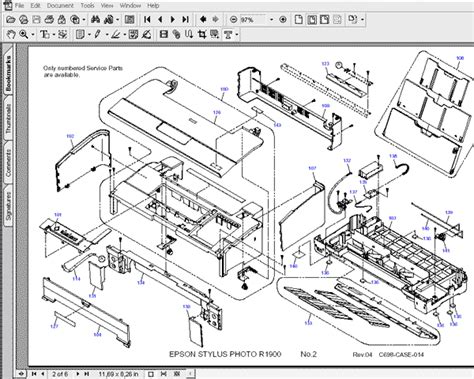Switch to Actual Size page view
The image size is (474, 379).
tap(299, 20)
